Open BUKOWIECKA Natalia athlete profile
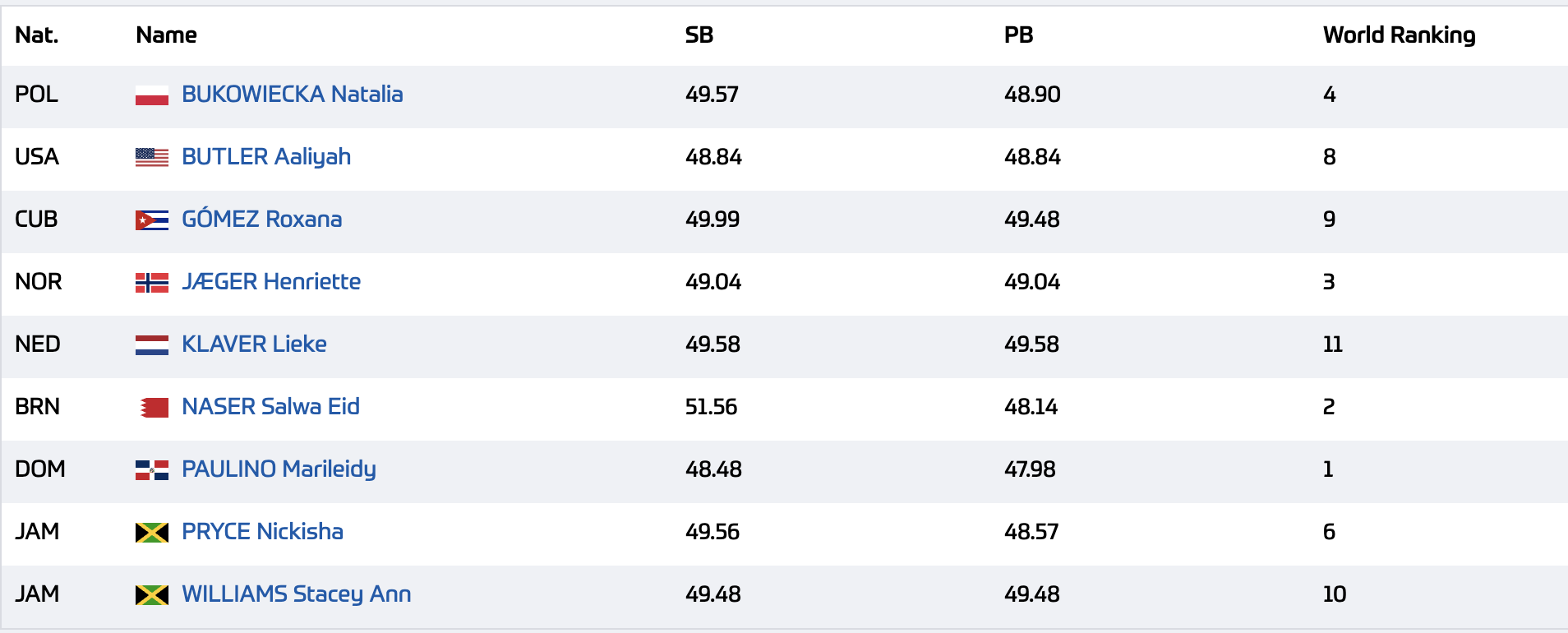This screenshot has height=633, width=1568. [x=293, y=94]
